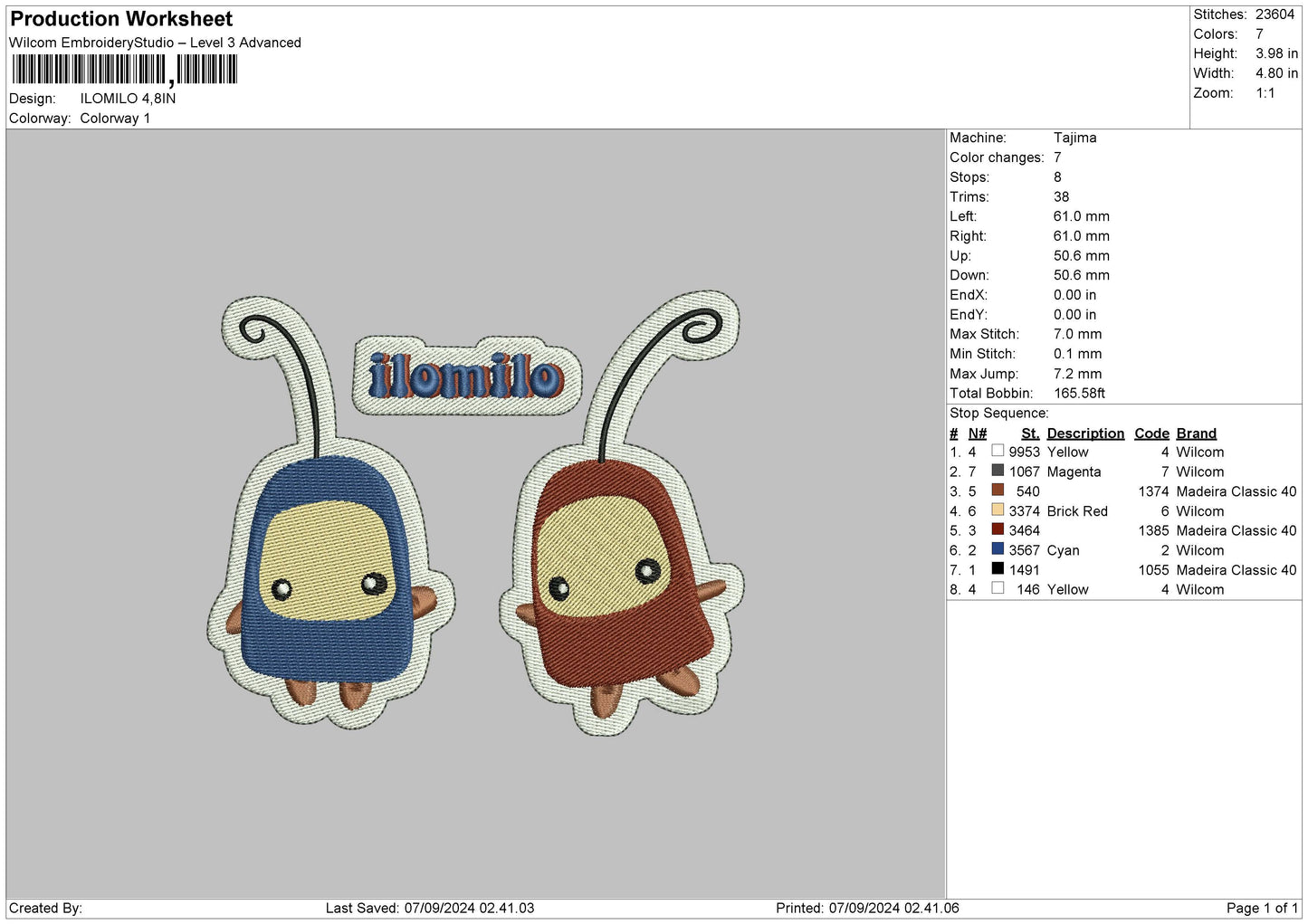Select the Zoom value 1:1

[1265, 93]
